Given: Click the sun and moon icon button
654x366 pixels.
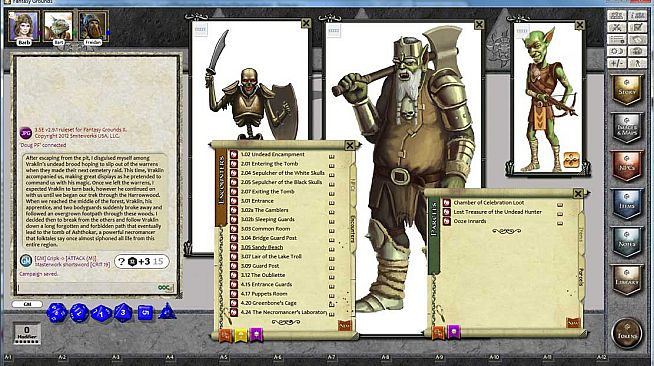Looking at the screenshot, I should coord(617,51).
